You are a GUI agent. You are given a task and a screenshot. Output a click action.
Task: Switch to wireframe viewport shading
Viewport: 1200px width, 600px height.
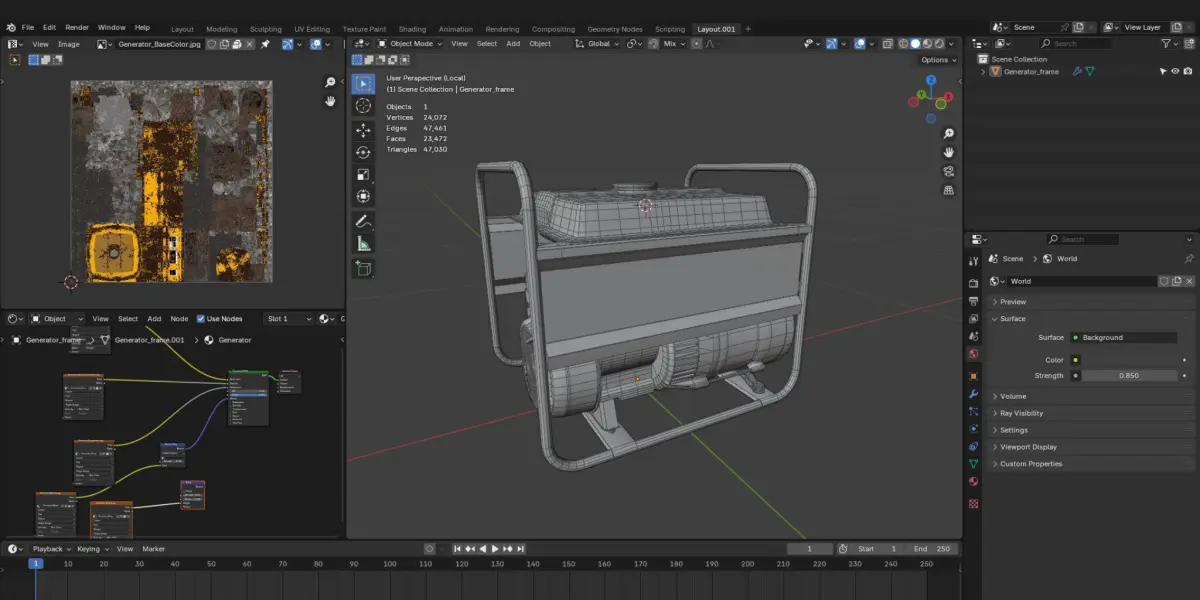[x=904, y=44]
